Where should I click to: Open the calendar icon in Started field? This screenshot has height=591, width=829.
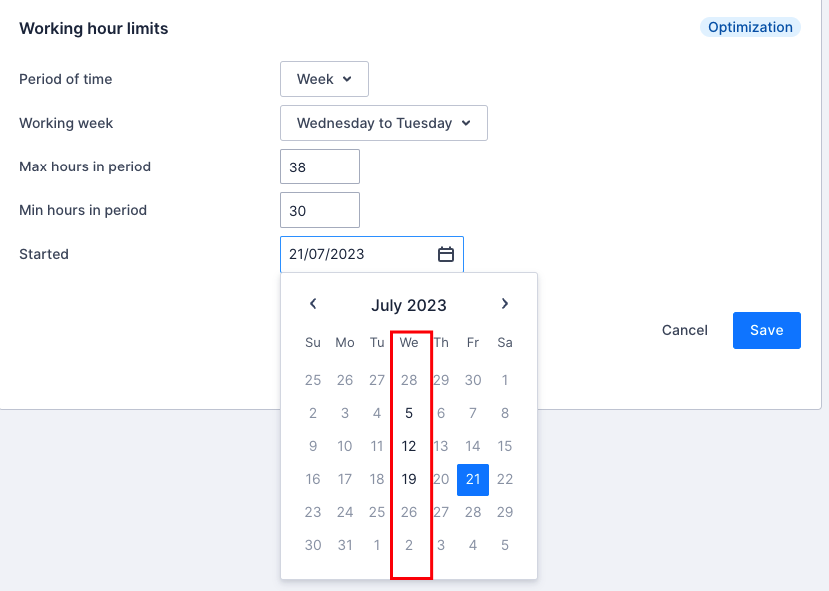point(445,254)
